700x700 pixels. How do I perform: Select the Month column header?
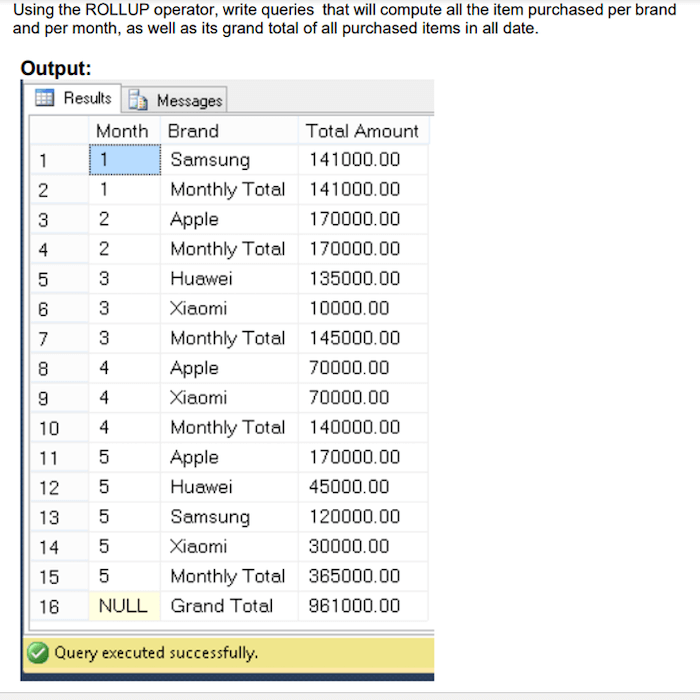pos(125,131)
